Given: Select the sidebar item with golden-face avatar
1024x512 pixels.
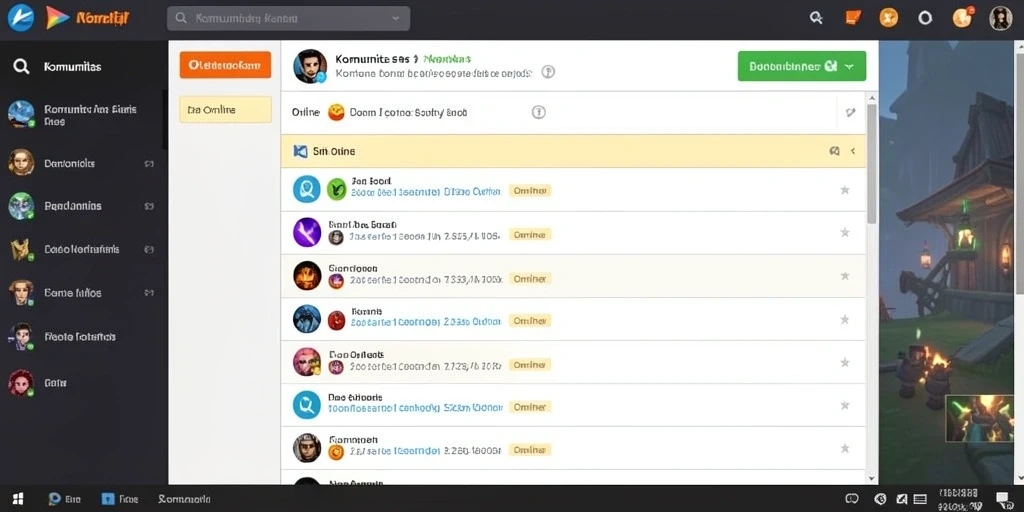Looking at the screenshot, I should pyautogui.click(x=84, y=163).
